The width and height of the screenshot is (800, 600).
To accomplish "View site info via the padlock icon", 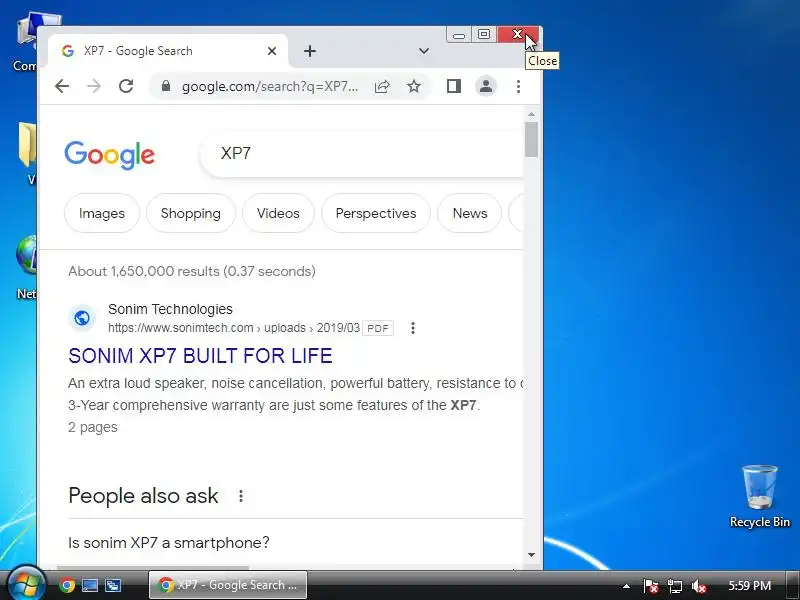I will tap(165, 86).
